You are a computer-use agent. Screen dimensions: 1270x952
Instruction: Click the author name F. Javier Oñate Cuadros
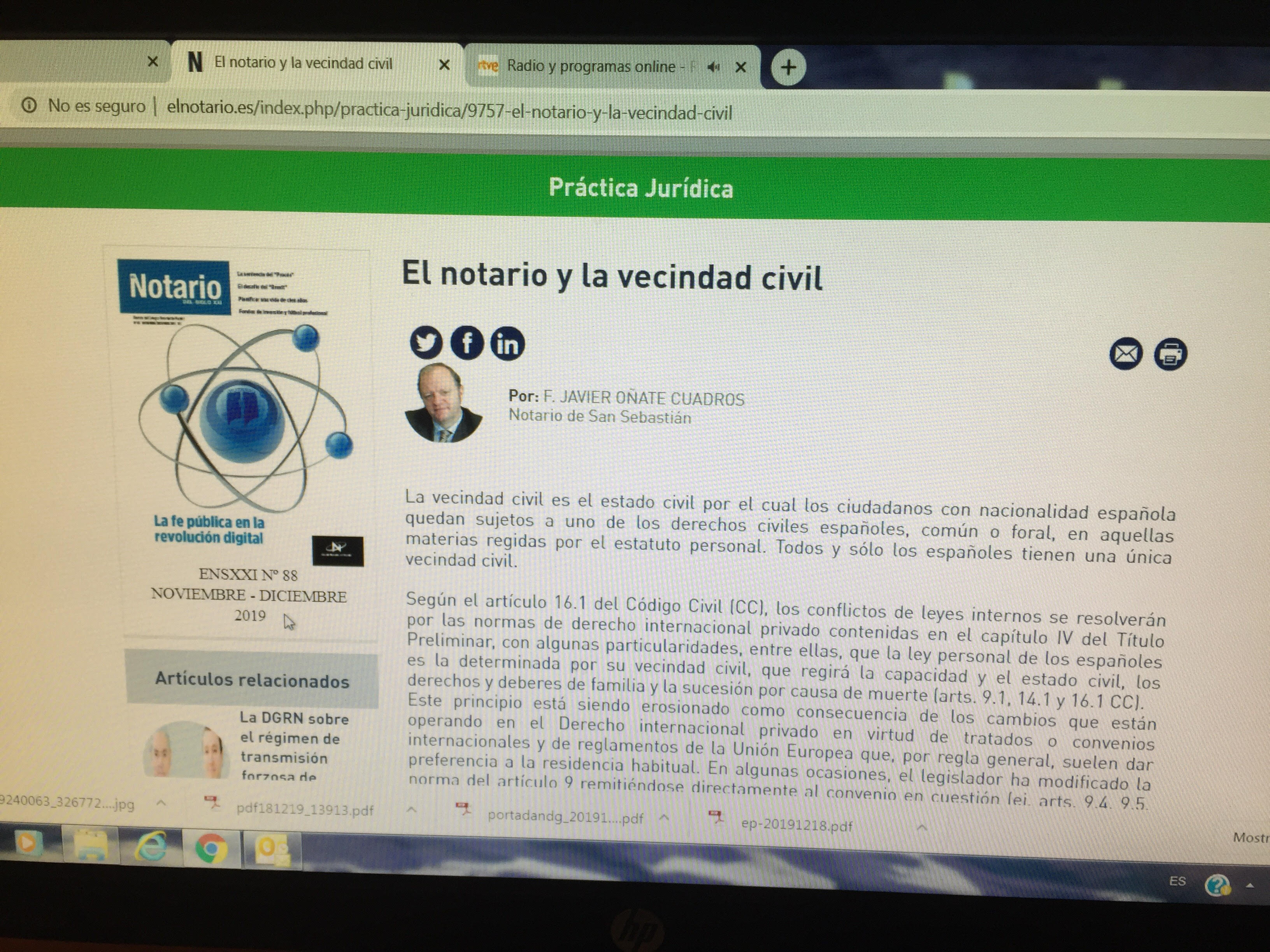pos(643,398)
